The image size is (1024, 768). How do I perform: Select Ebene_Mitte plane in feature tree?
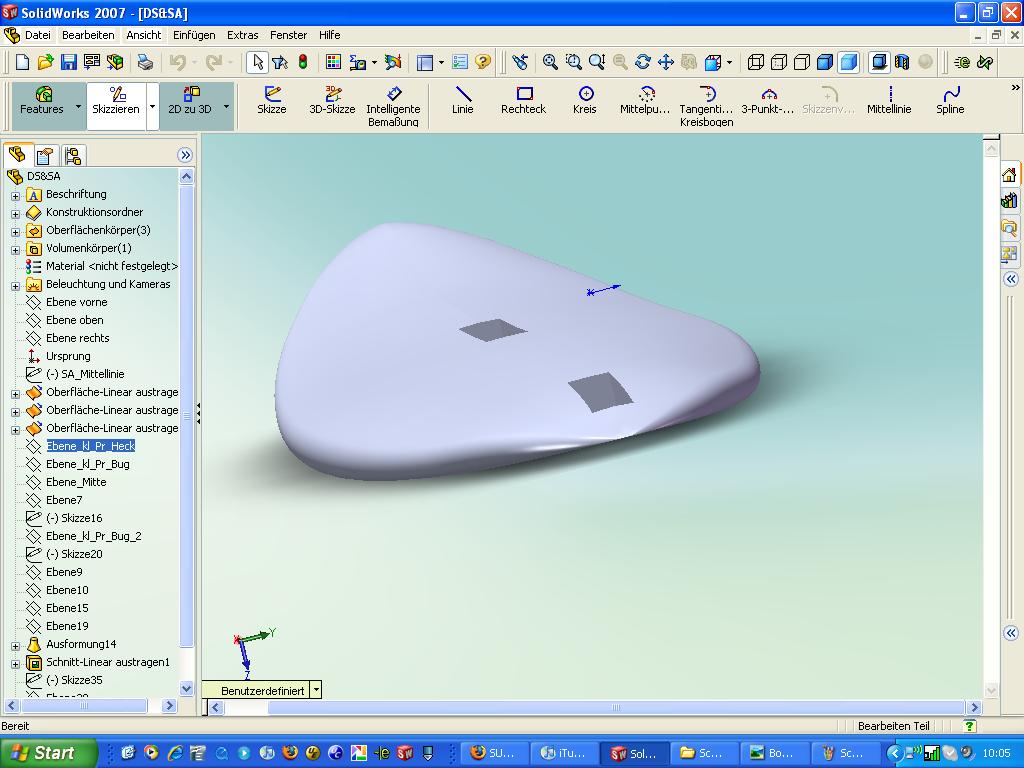pyautogui.click(x=76, y=482)
